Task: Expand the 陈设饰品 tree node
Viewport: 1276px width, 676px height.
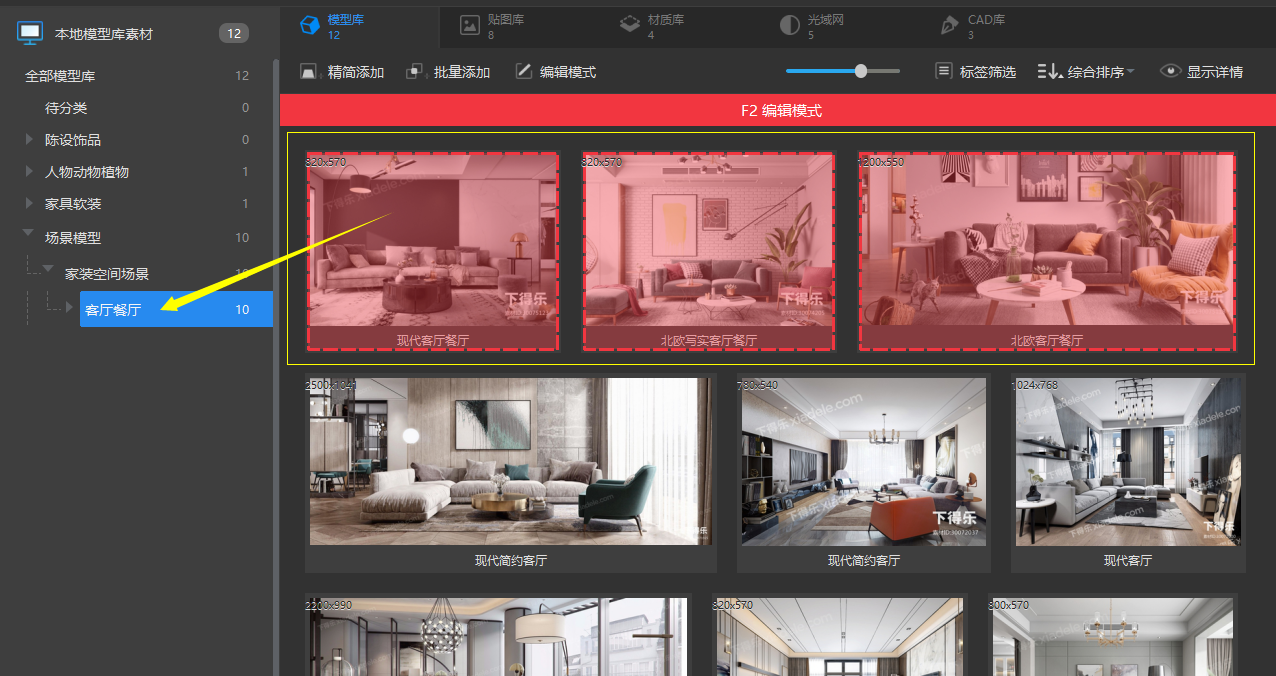Action: (30, 139)
